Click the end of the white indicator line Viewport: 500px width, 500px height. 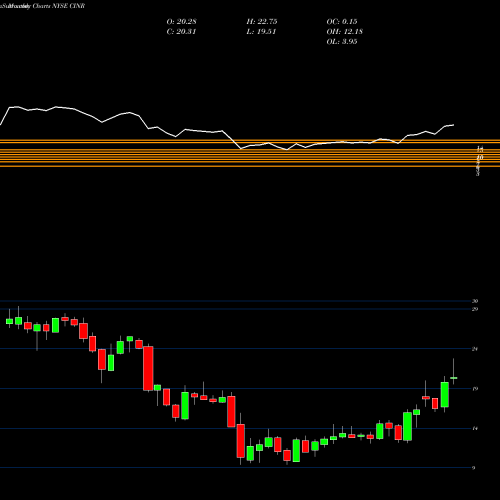(454, 125)
